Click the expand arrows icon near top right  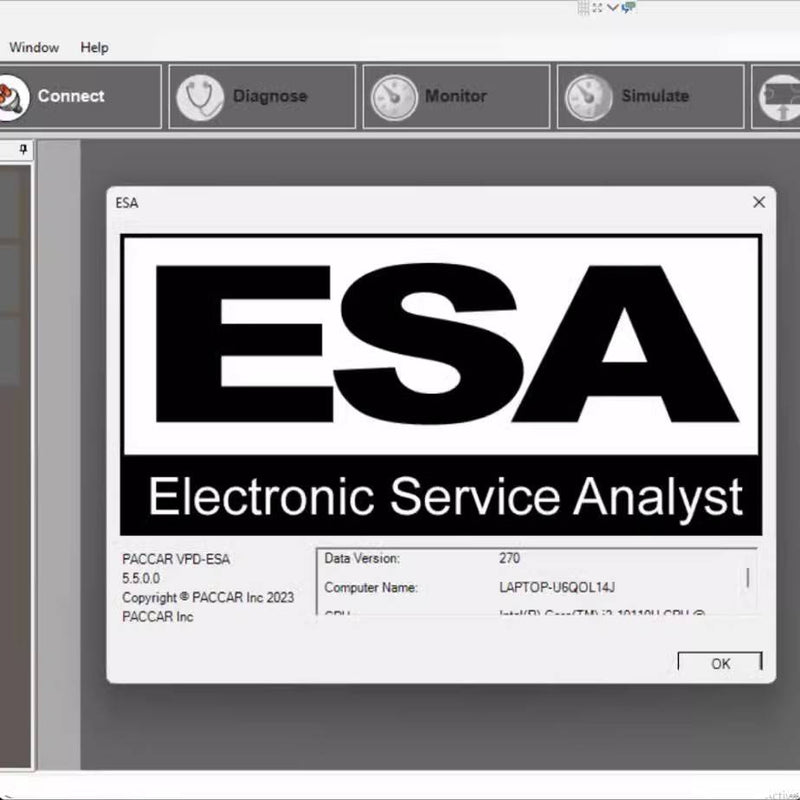click(x=597, y=8)
